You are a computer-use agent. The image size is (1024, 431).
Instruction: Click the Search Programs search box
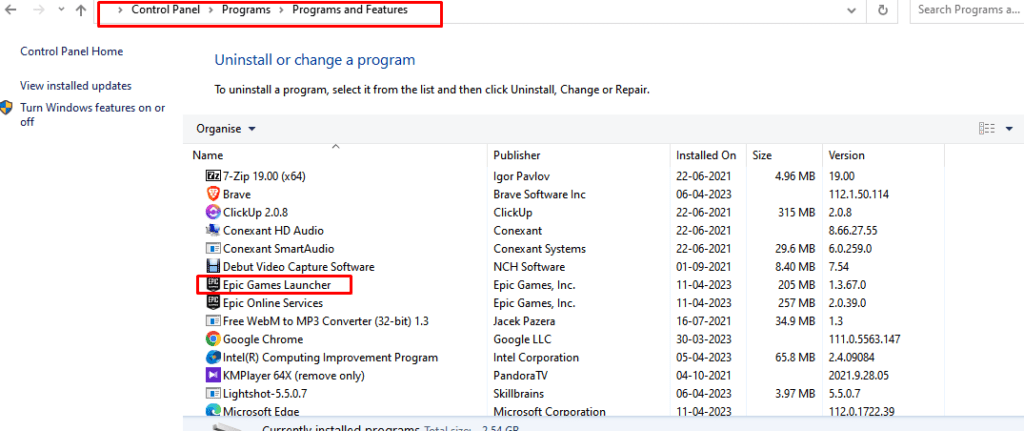point(967,10)
